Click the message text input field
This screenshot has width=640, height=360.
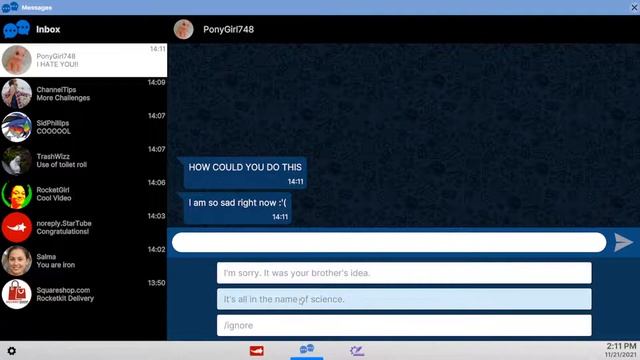tap(389, 242)
